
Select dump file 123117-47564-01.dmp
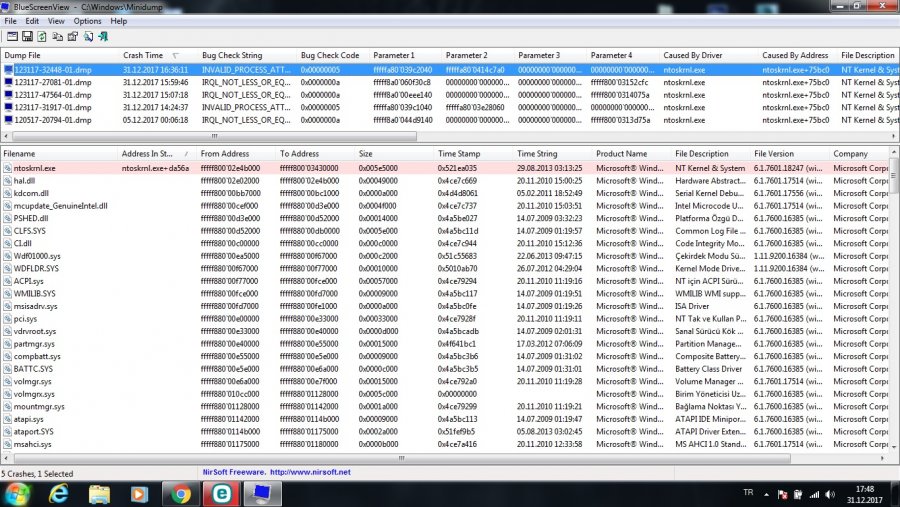click(53, 95)
